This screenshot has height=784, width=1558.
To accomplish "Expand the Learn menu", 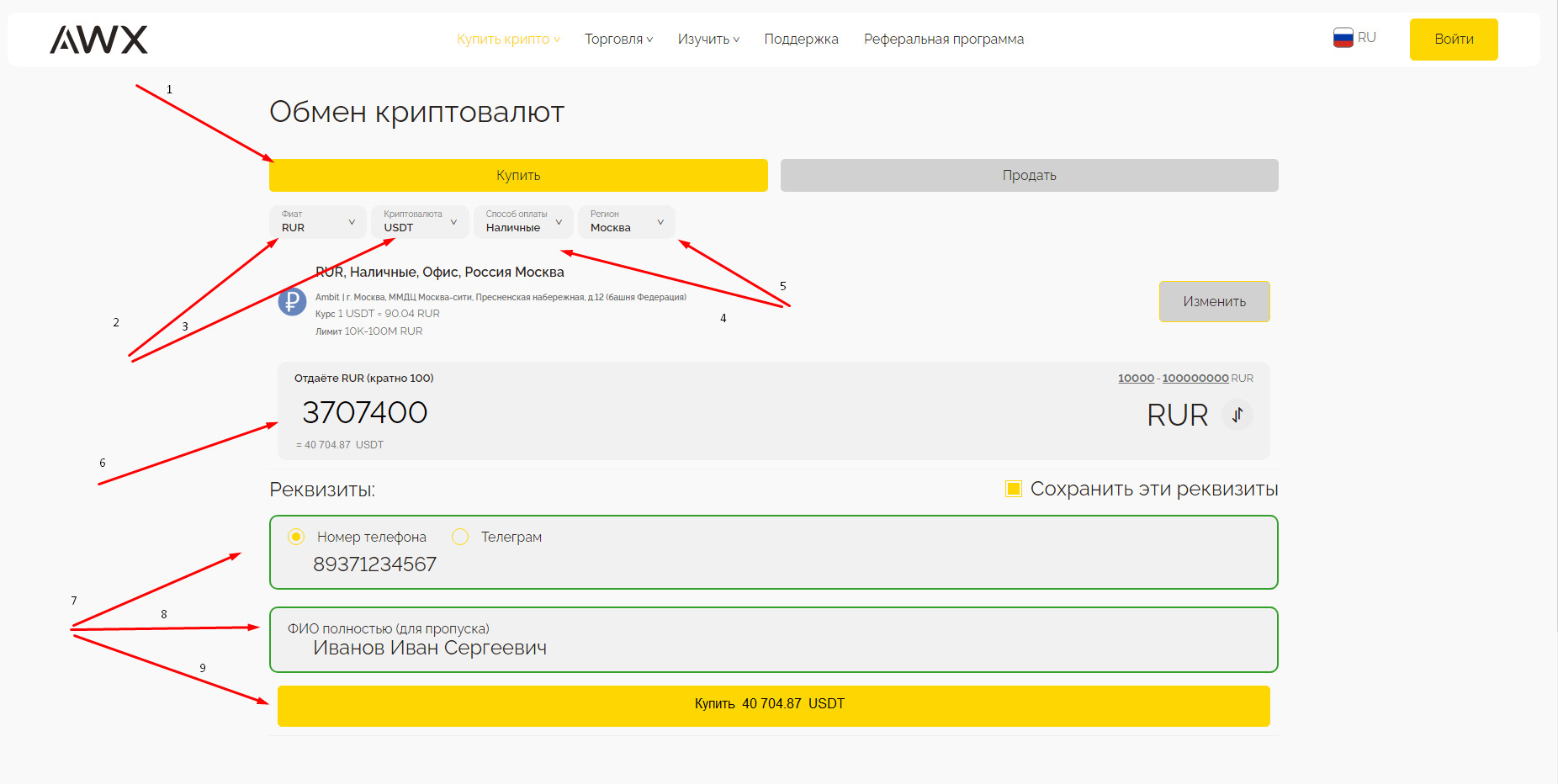I will 708,40.
